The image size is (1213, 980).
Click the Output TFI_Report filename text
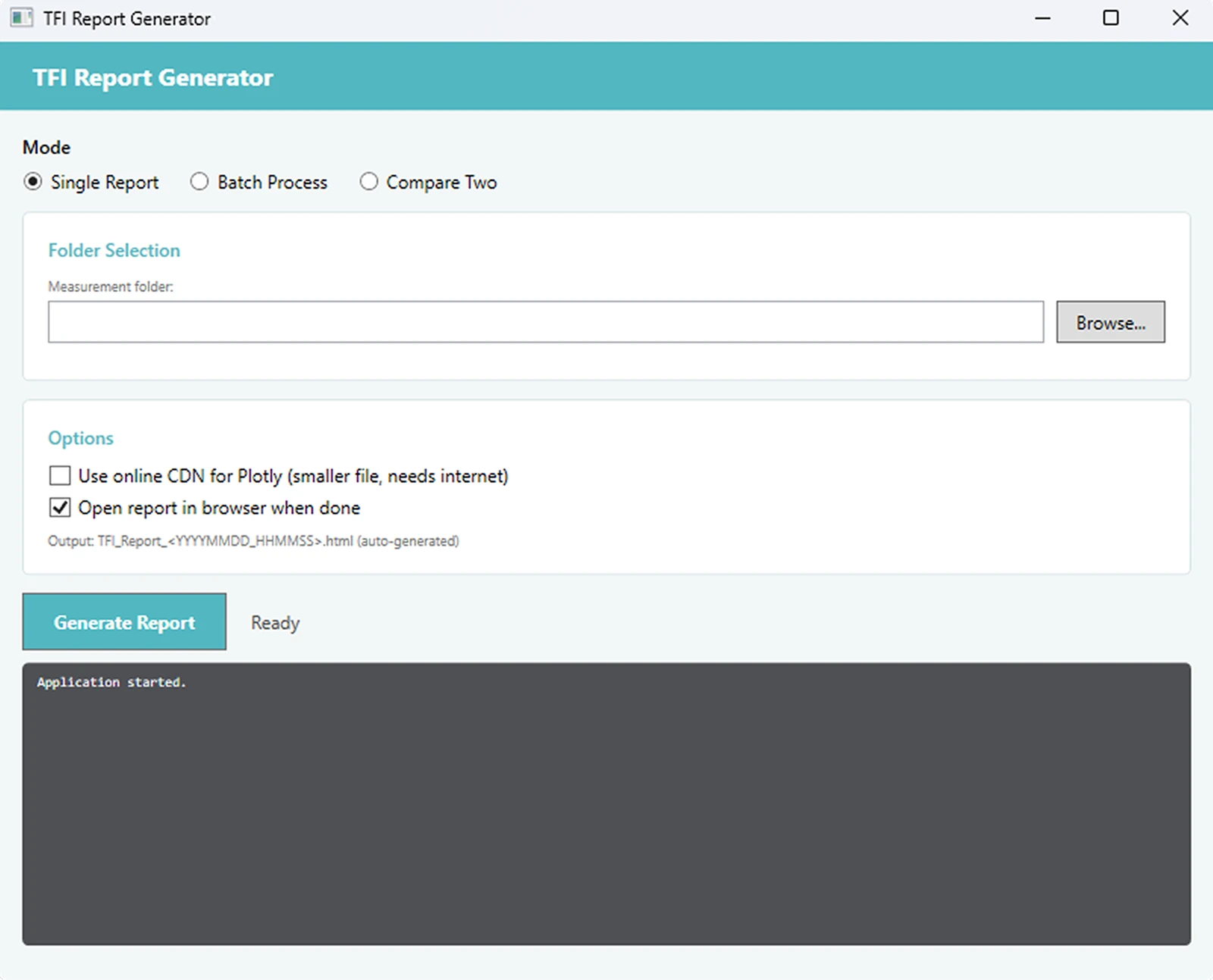[x=253, y=541]
